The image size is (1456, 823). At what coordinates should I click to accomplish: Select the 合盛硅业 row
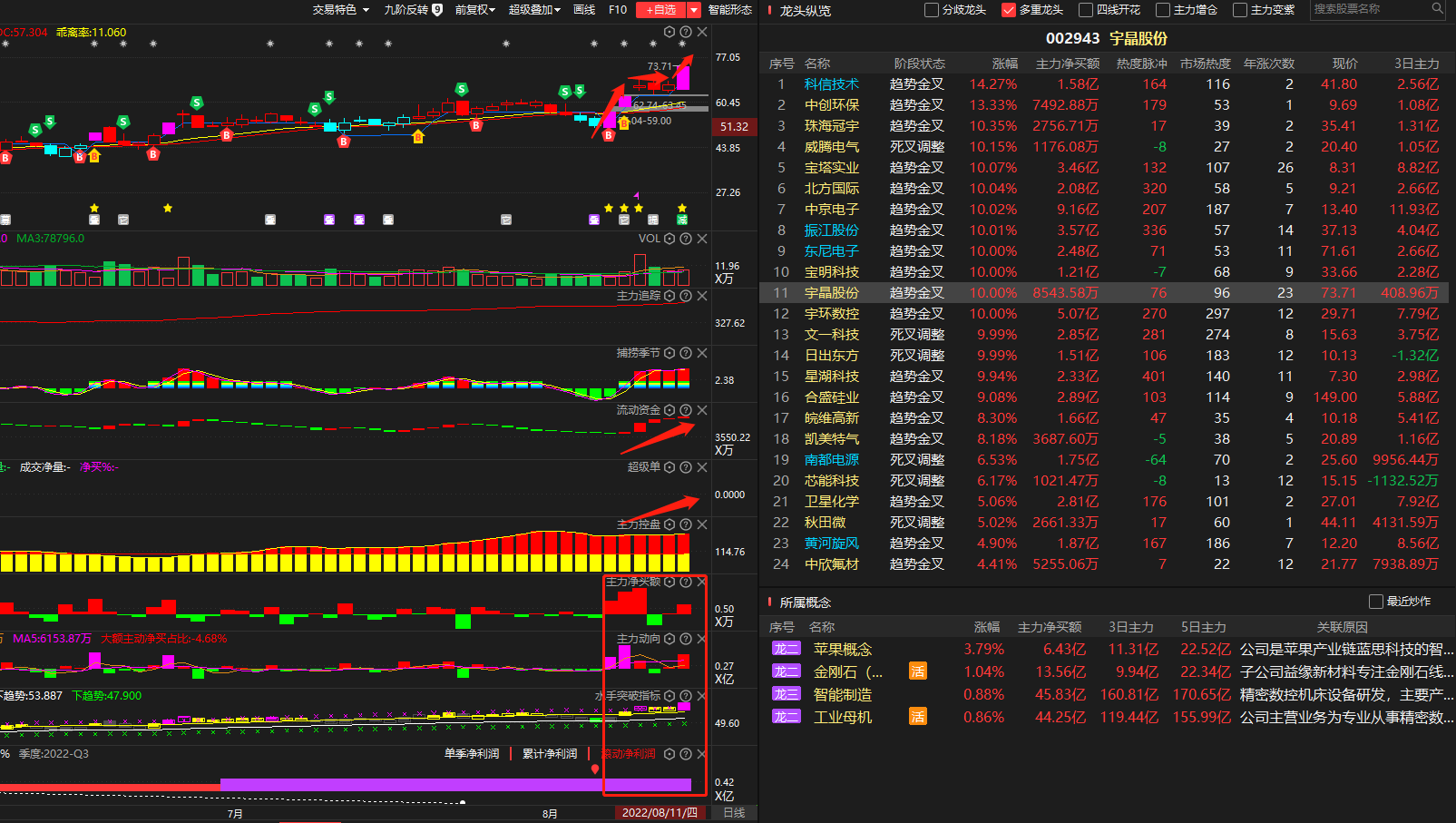click(1104, 397)
